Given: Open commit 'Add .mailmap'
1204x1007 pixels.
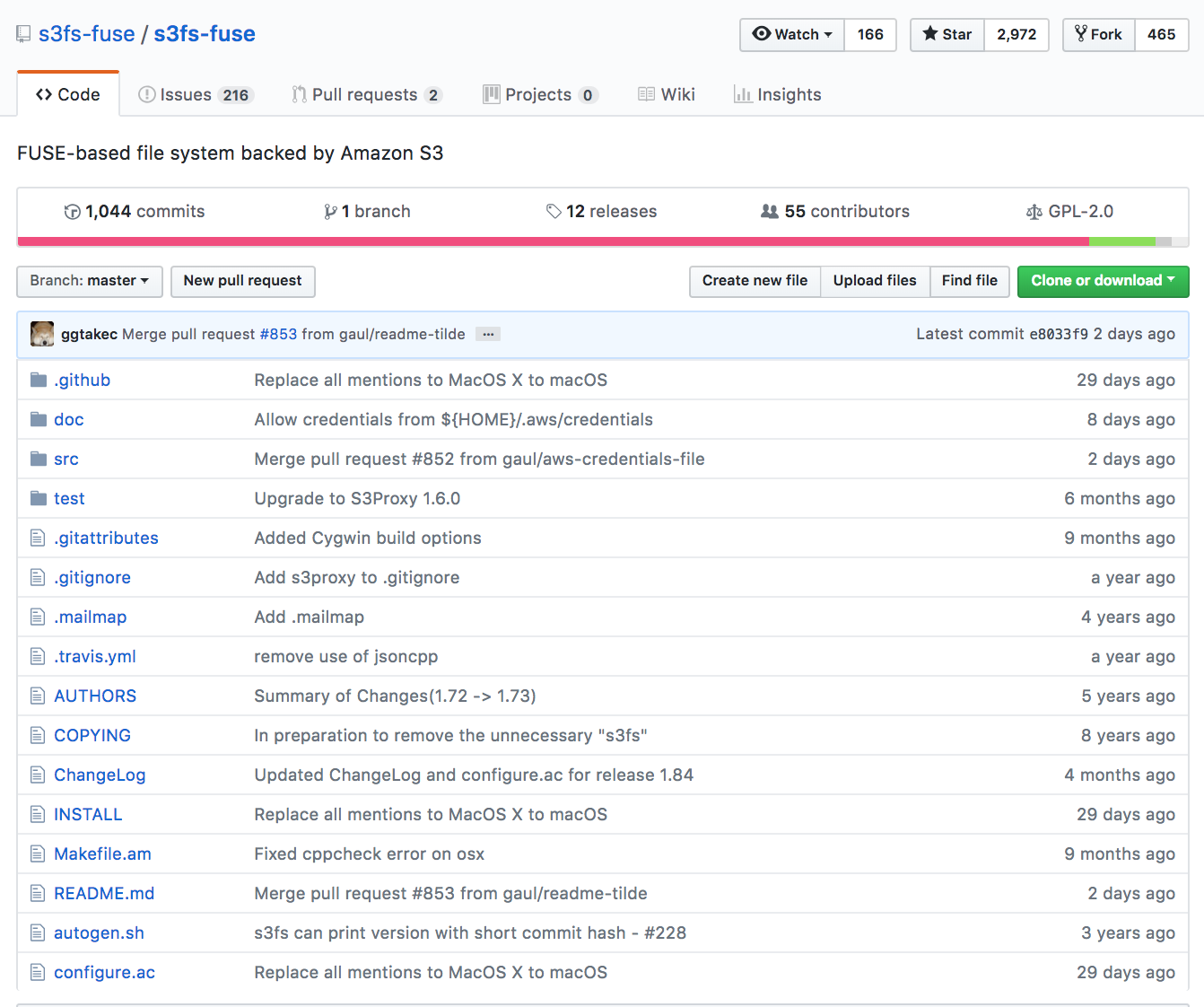Looking at the screenshot, I should [x=310, y=617].
